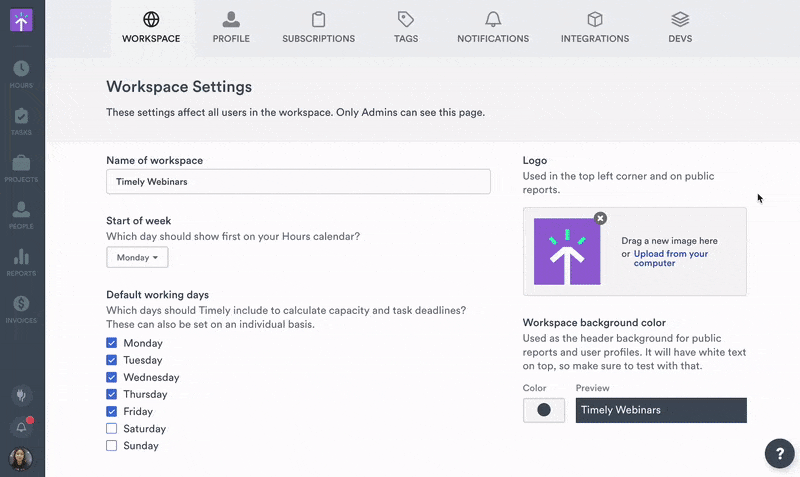The height and width of the screenshot is (477, 800).
Task: Open Hours in the left sidebar
Action: (x=21, y=74)
